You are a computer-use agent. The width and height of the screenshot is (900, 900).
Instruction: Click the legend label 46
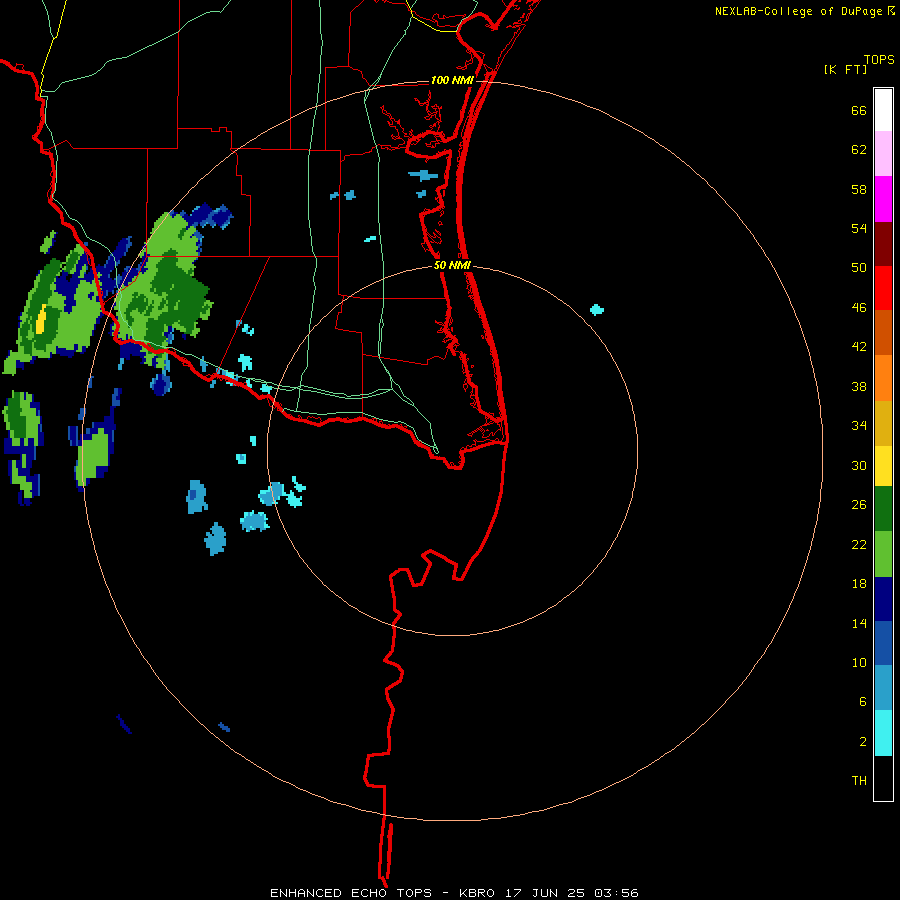[859, 308]
